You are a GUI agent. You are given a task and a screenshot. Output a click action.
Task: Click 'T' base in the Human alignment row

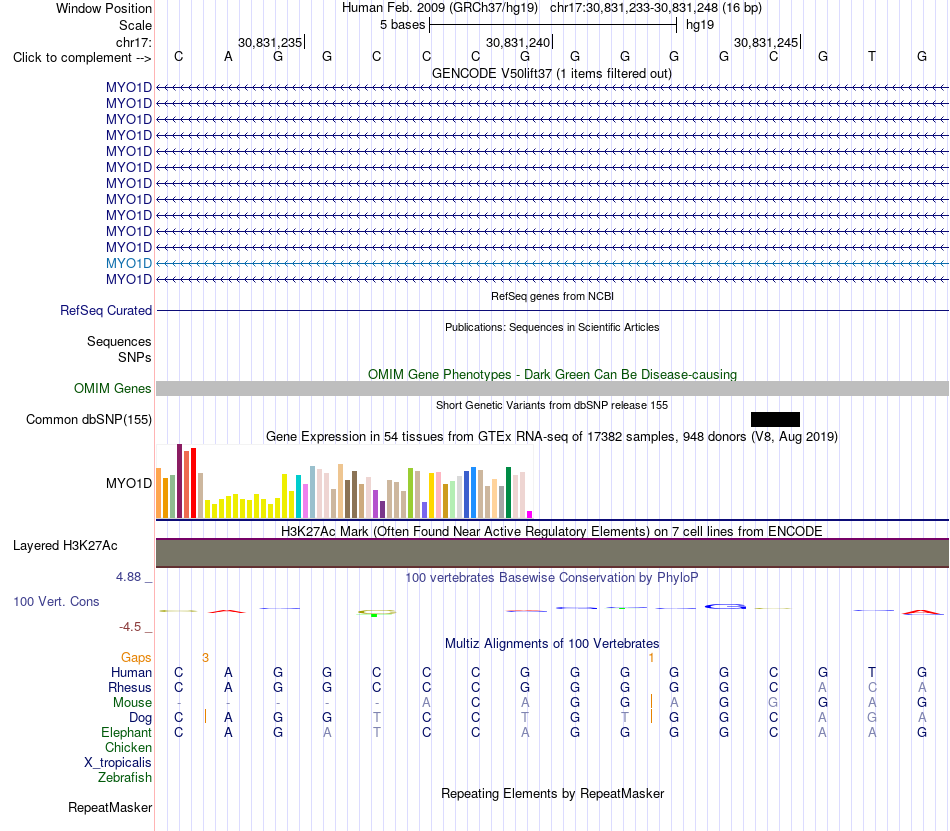click(872, 672)
